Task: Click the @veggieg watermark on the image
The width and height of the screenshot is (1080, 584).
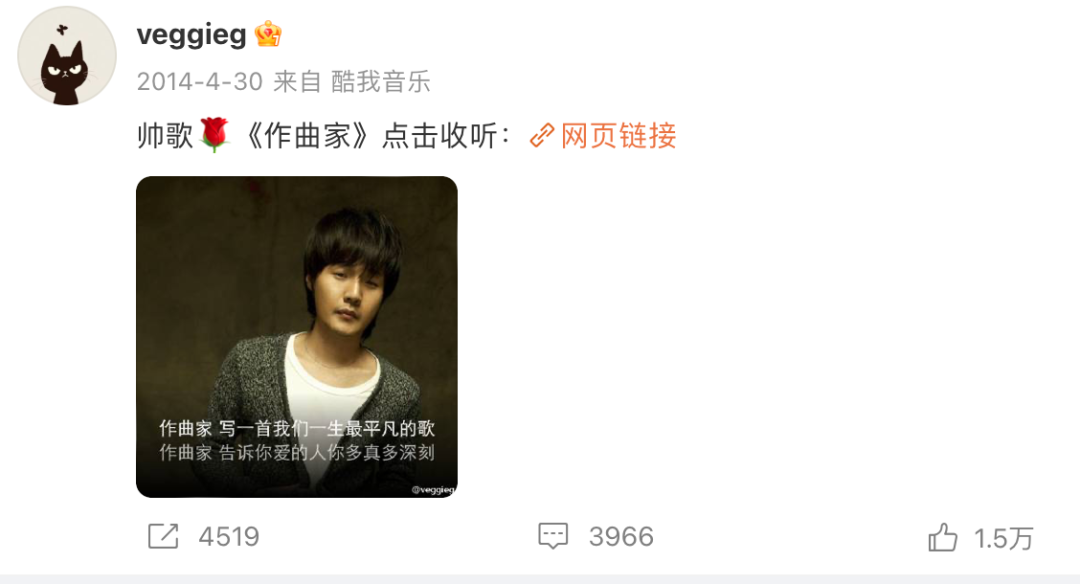Action: click(433, 490)
